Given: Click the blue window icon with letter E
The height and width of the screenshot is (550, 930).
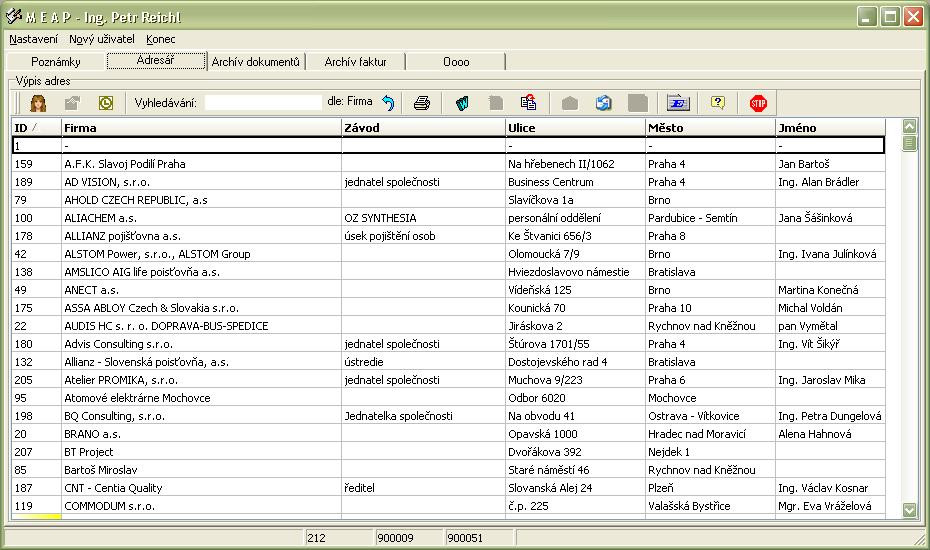Looking at the screenshot, I should pos(677,103).
